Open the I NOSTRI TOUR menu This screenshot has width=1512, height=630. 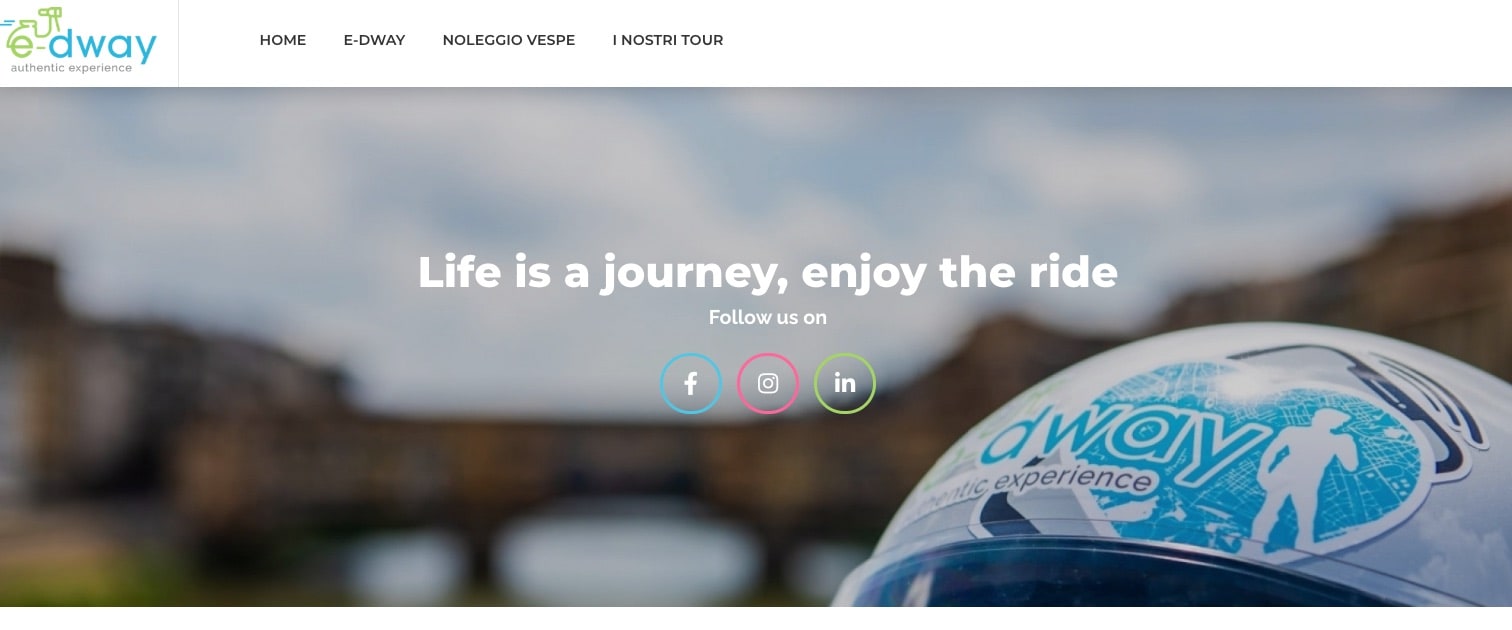tap(668, 40)
